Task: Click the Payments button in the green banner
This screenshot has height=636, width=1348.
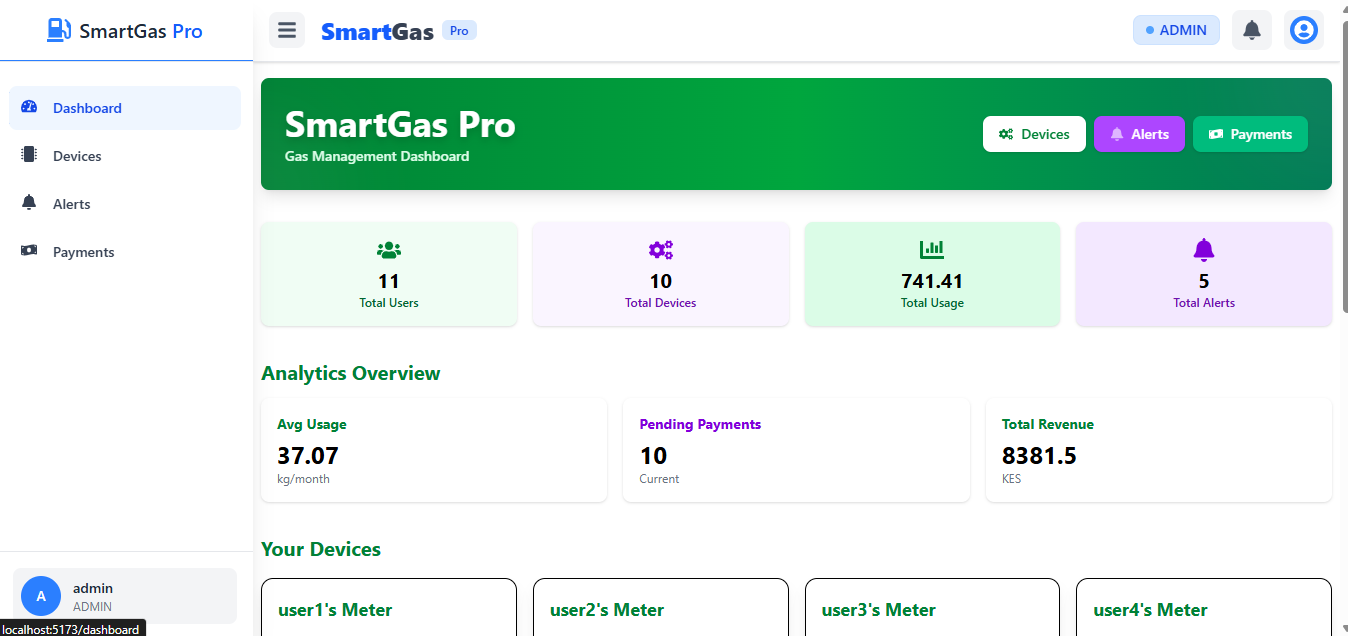Action: pos(1250,133)
